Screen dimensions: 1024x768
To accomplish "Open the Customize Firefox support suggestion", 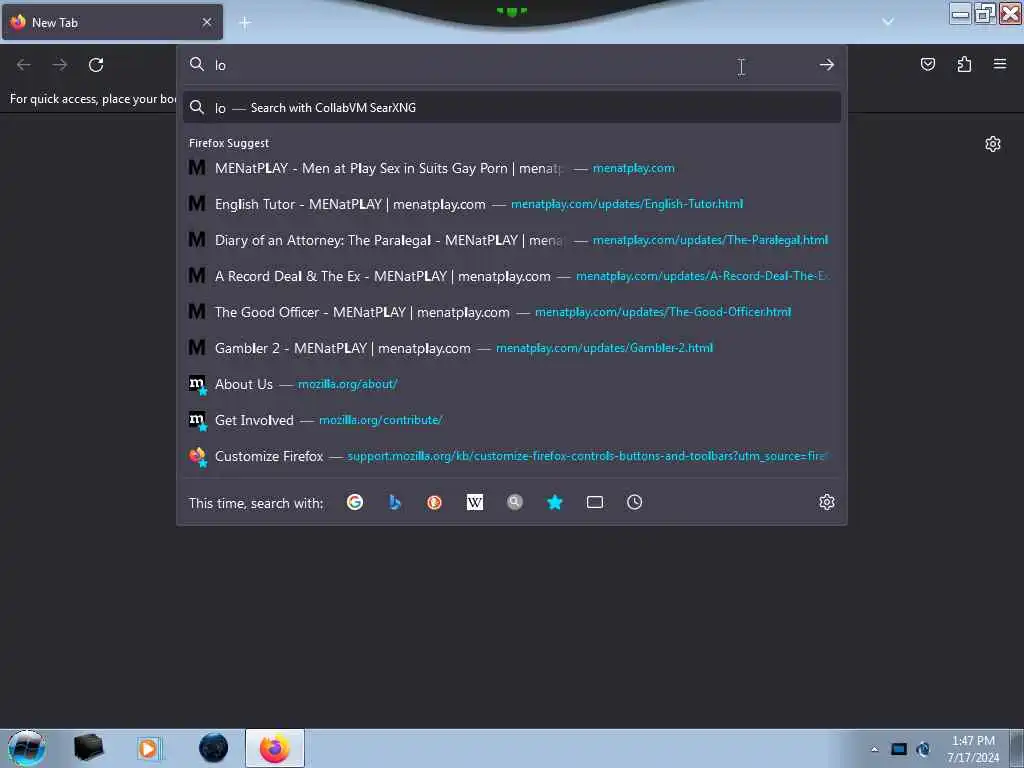I will pos(512,456).
